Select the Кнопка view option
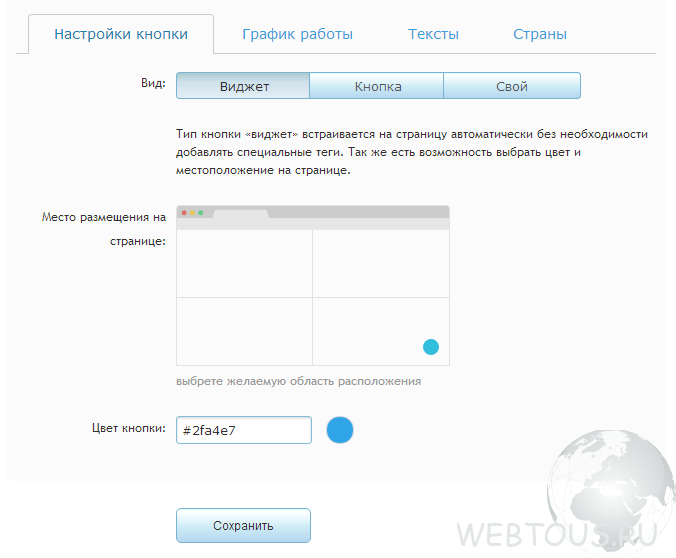Image resolution: width=676 pixels, height=558 pixels. point(377,86)
